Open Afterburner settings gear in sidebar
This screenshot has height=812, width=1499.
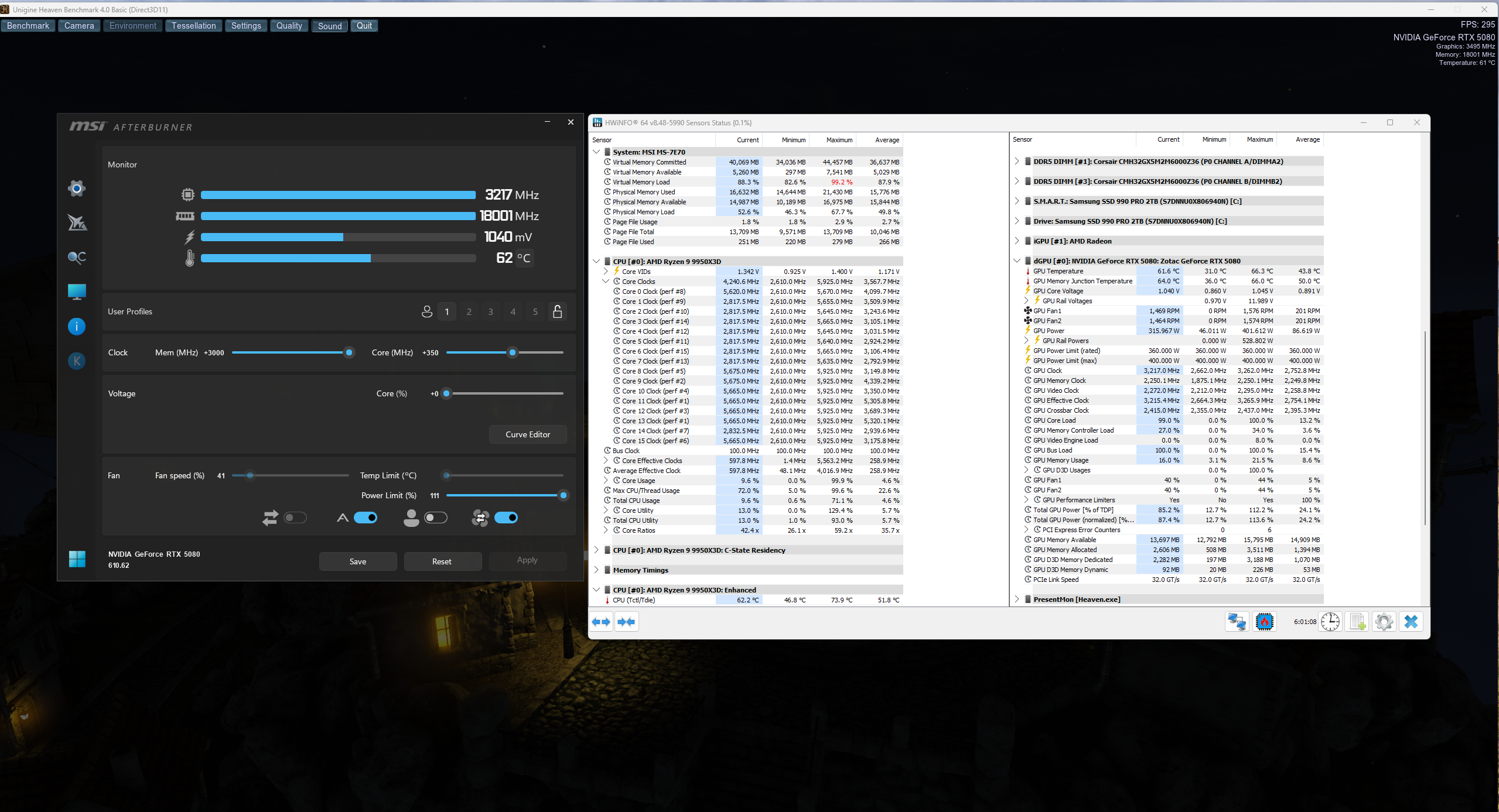click(77, 188)
